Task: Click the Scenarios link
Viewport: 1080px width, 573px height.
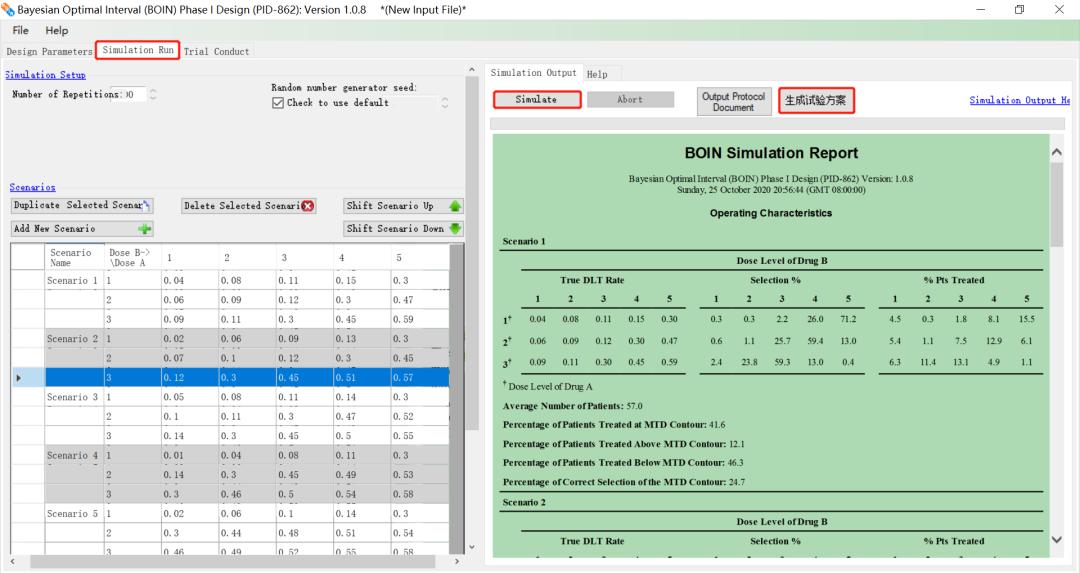Action: coord(32,187)
